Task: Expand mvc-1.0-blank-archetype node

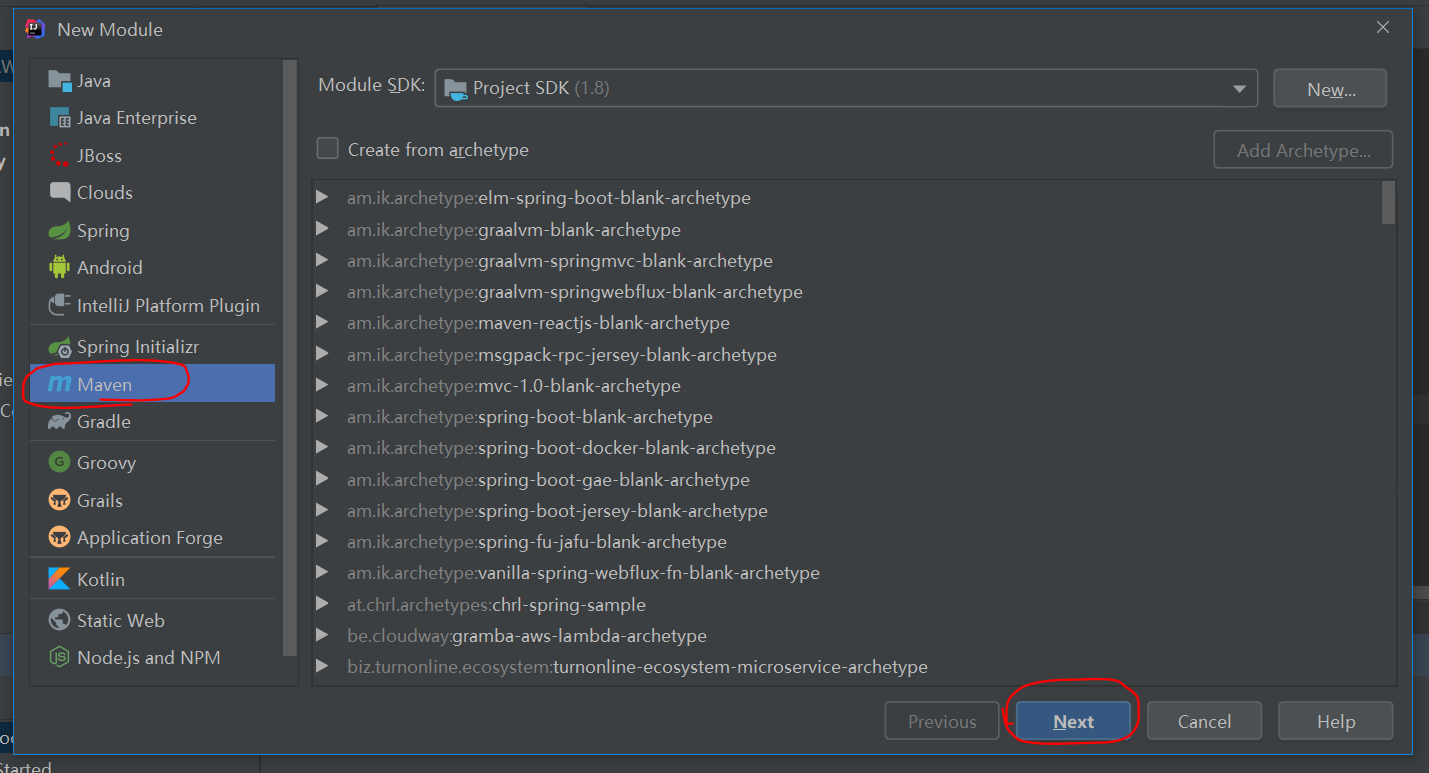Action: (322, 385)
